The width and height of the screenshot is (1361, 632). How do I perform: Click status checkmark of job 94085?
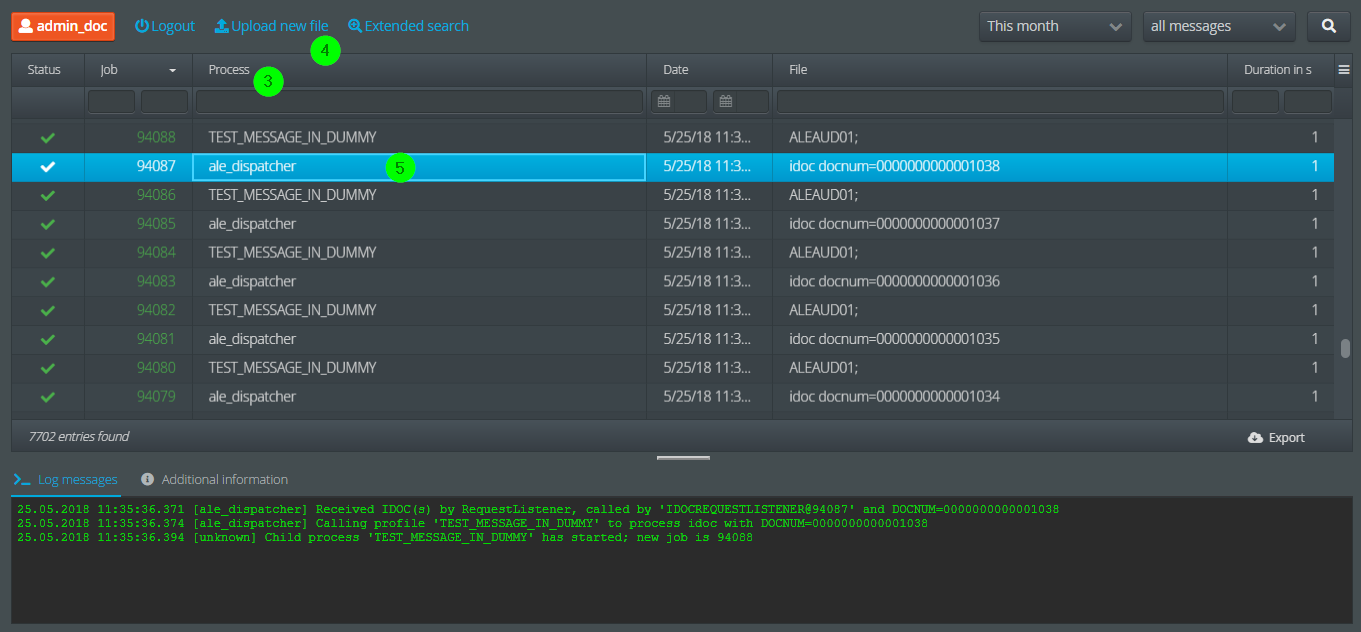47,224
